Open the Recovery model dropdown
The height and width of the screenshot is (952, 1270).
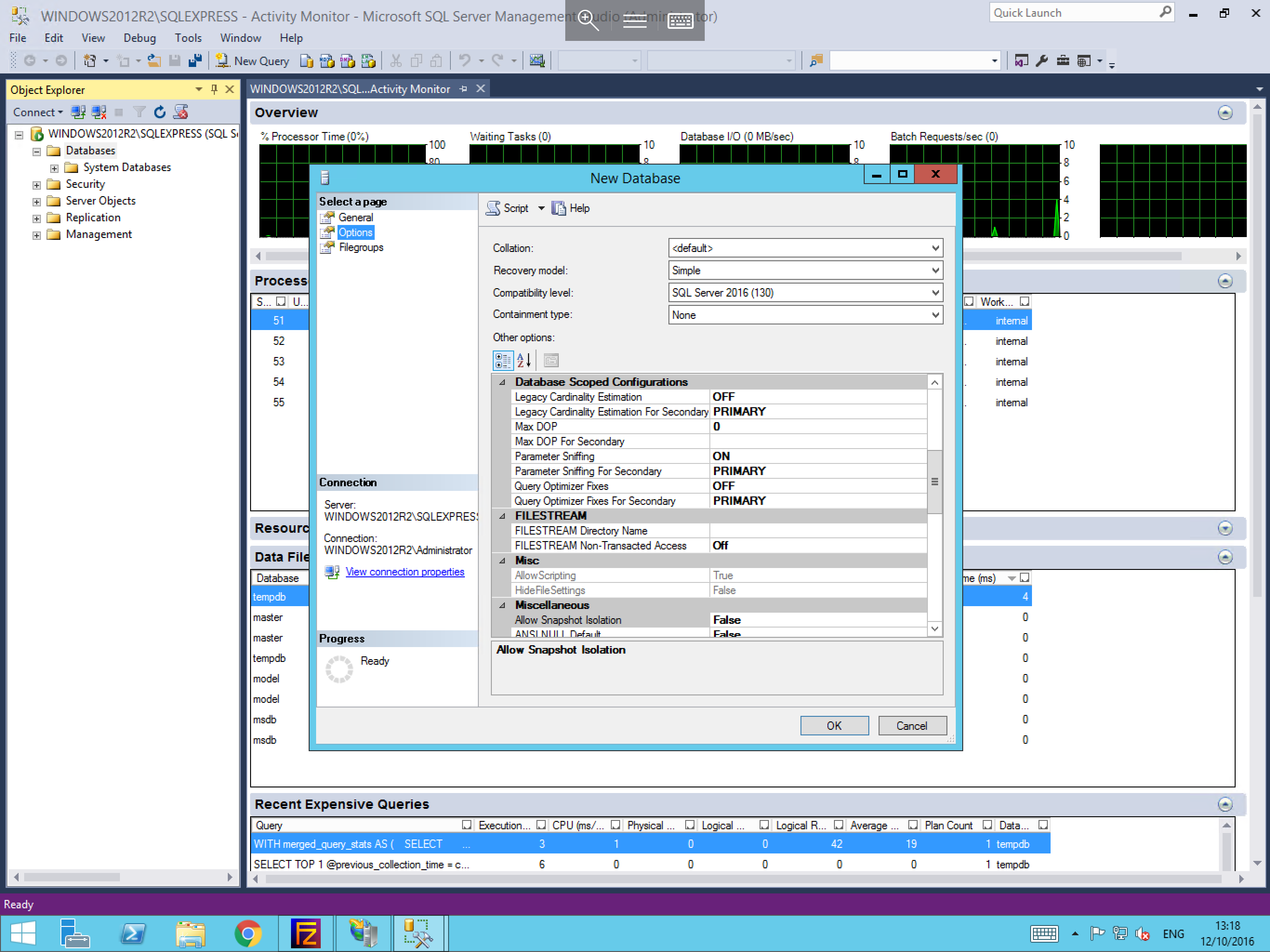(935, 271)
